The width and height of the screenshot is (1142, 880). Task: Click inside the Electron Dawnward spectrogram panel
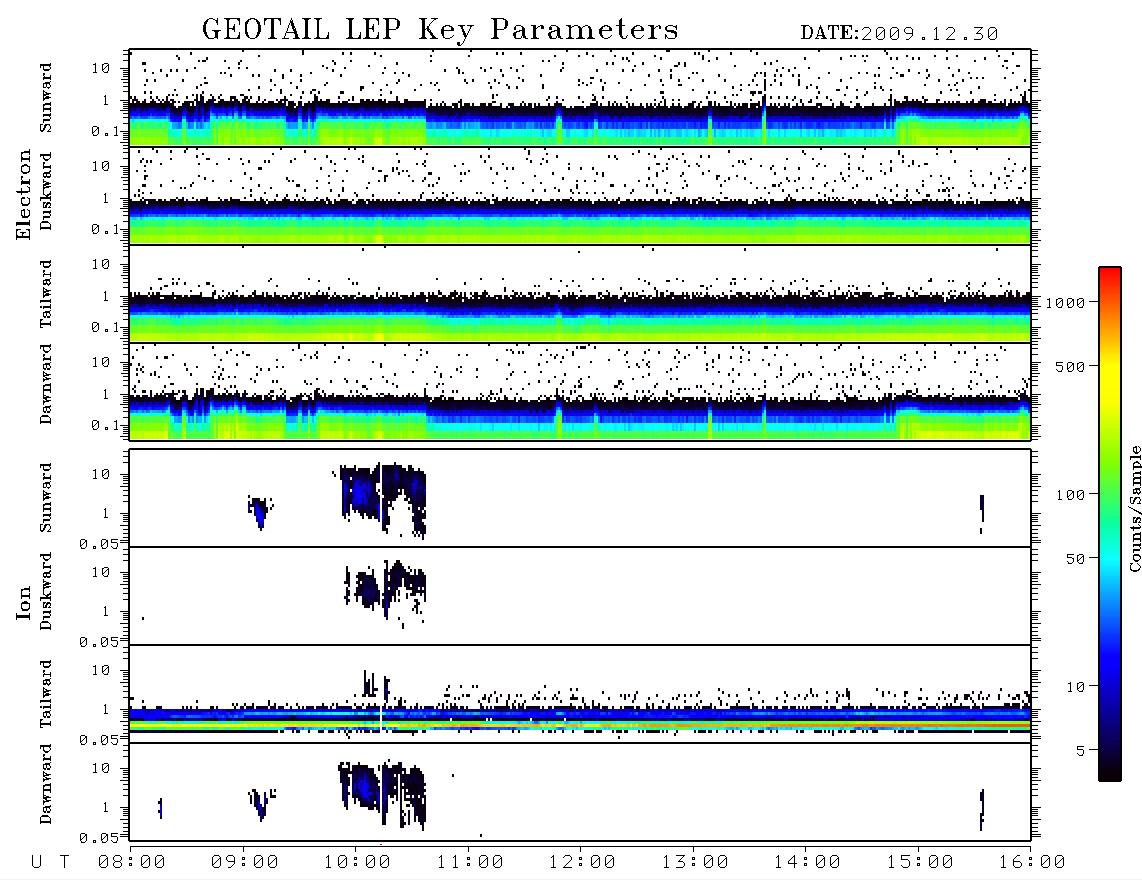pyautogui.click(x=580, y=392)
